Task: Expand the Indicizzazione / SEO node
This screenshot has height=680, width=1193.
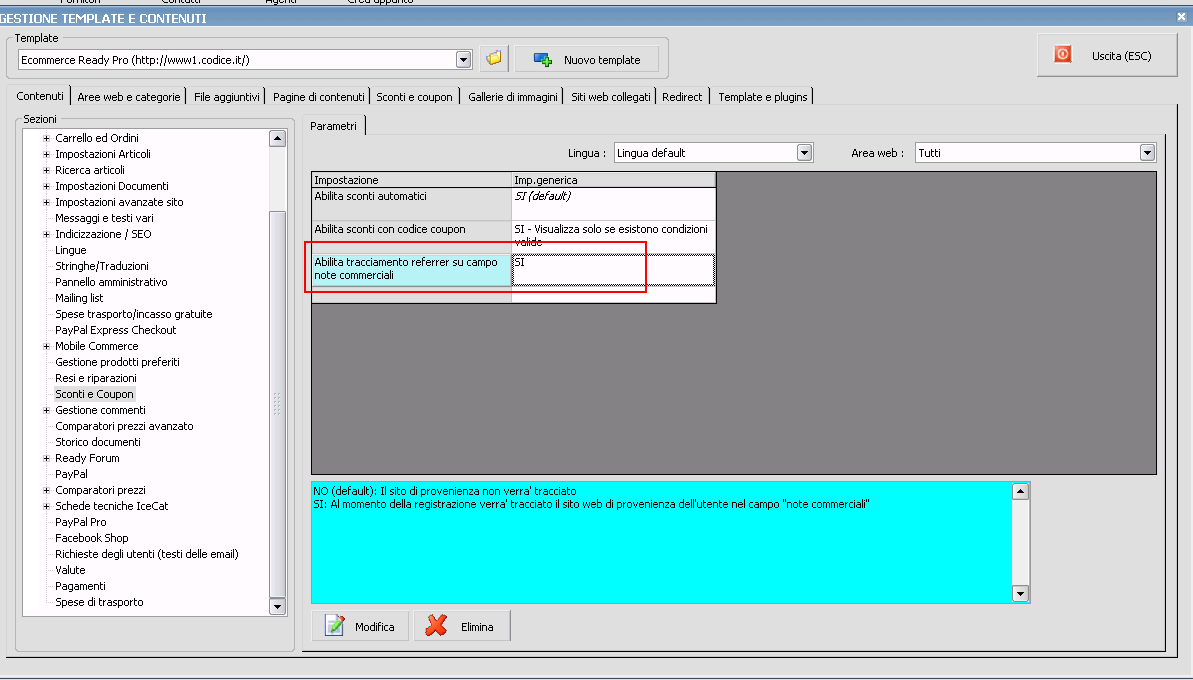Action: coord(46,234)
